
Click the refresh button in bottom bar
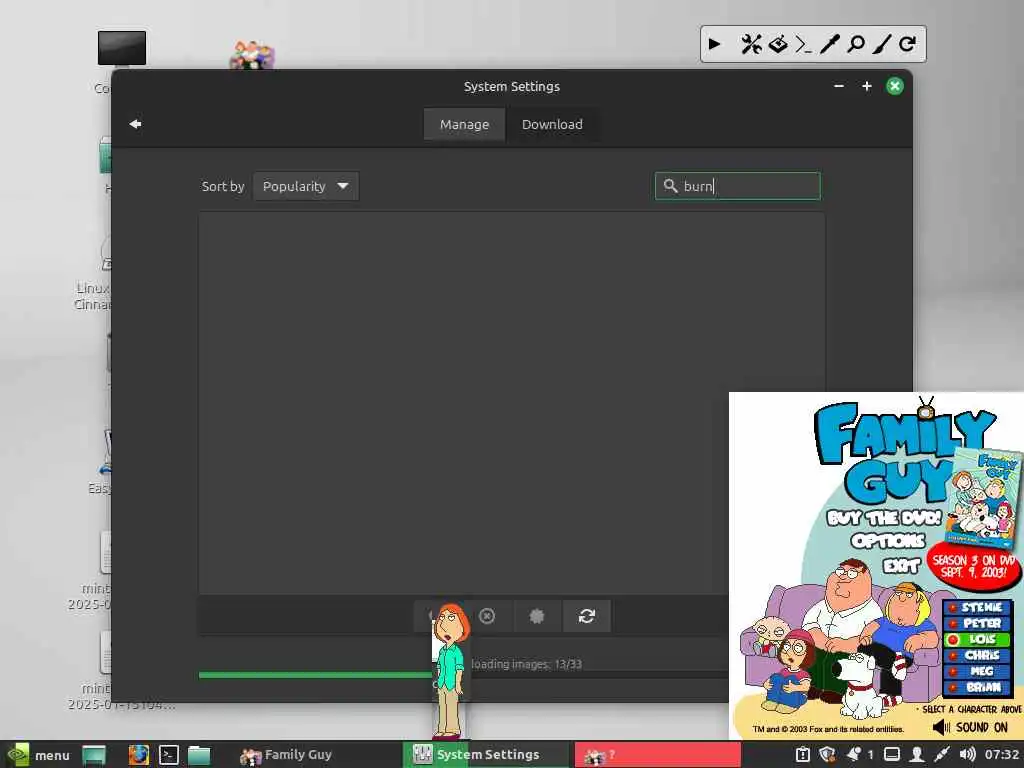pyautogui.click(x=586, y=616)
